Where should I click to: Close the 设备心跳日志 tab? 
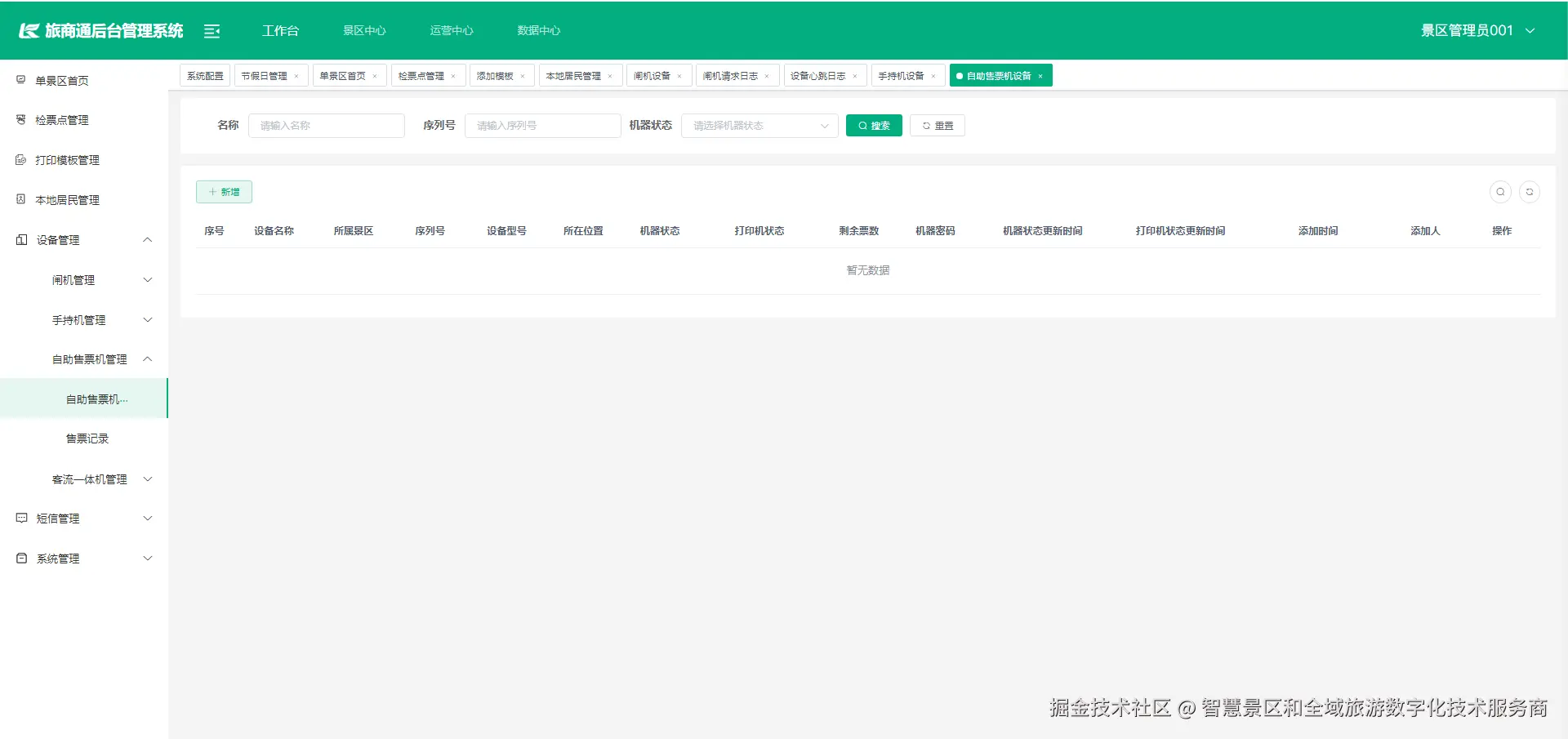856,75
